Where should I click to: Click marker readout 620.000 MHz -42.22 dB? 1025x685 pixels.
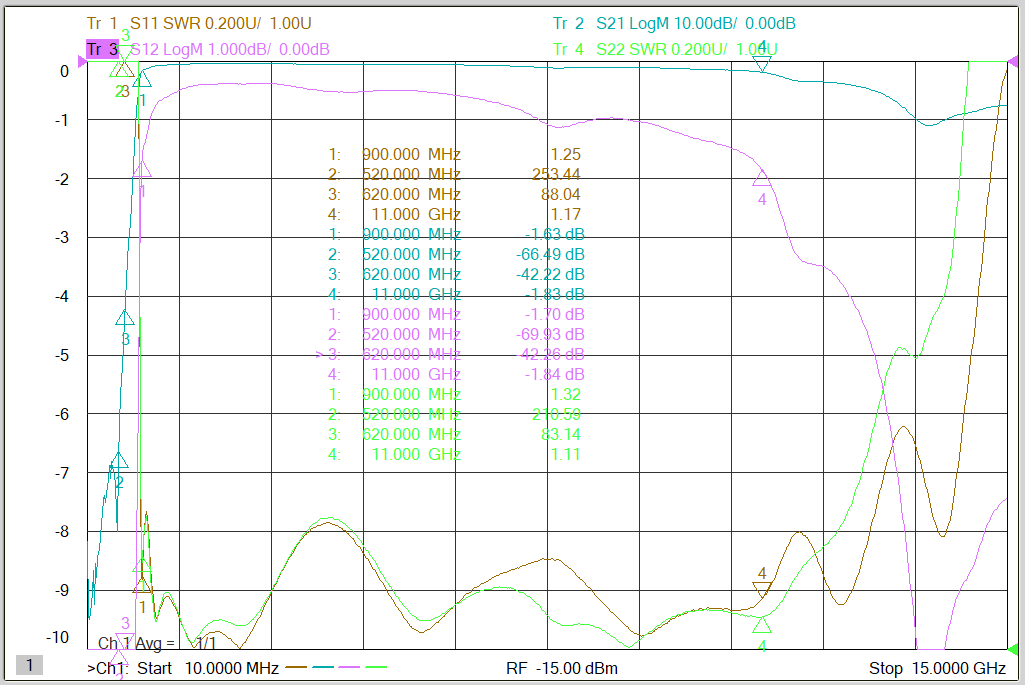[x=456, y=275]
